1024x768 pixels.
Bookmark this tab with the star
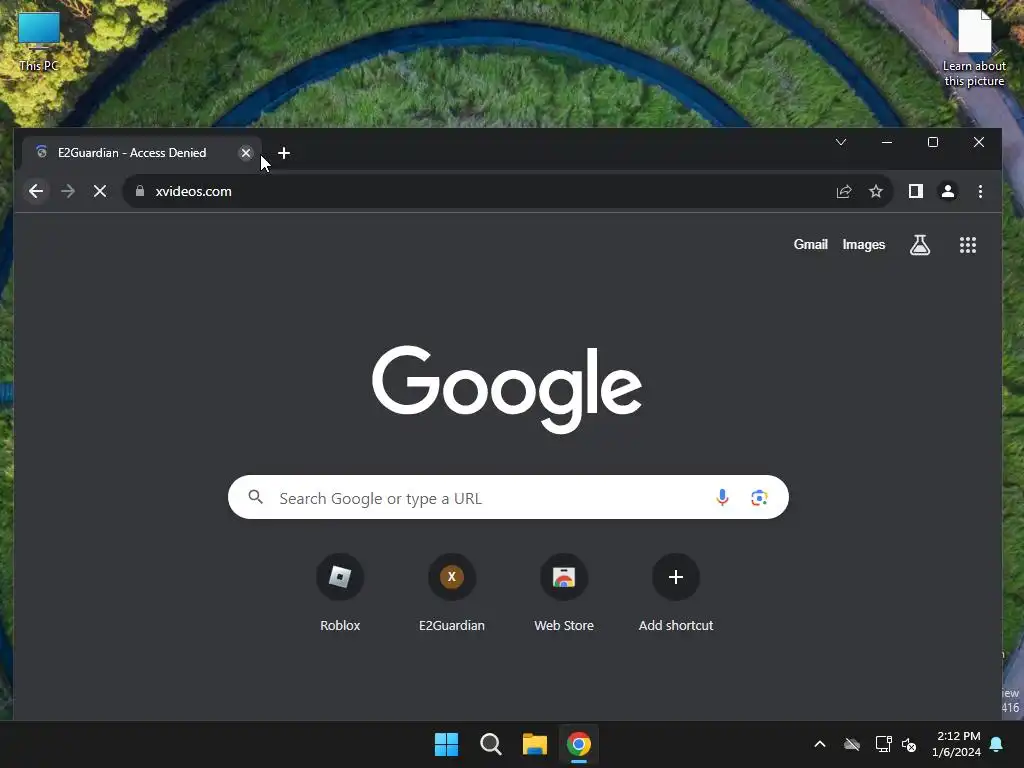click(x=876, y=191)
